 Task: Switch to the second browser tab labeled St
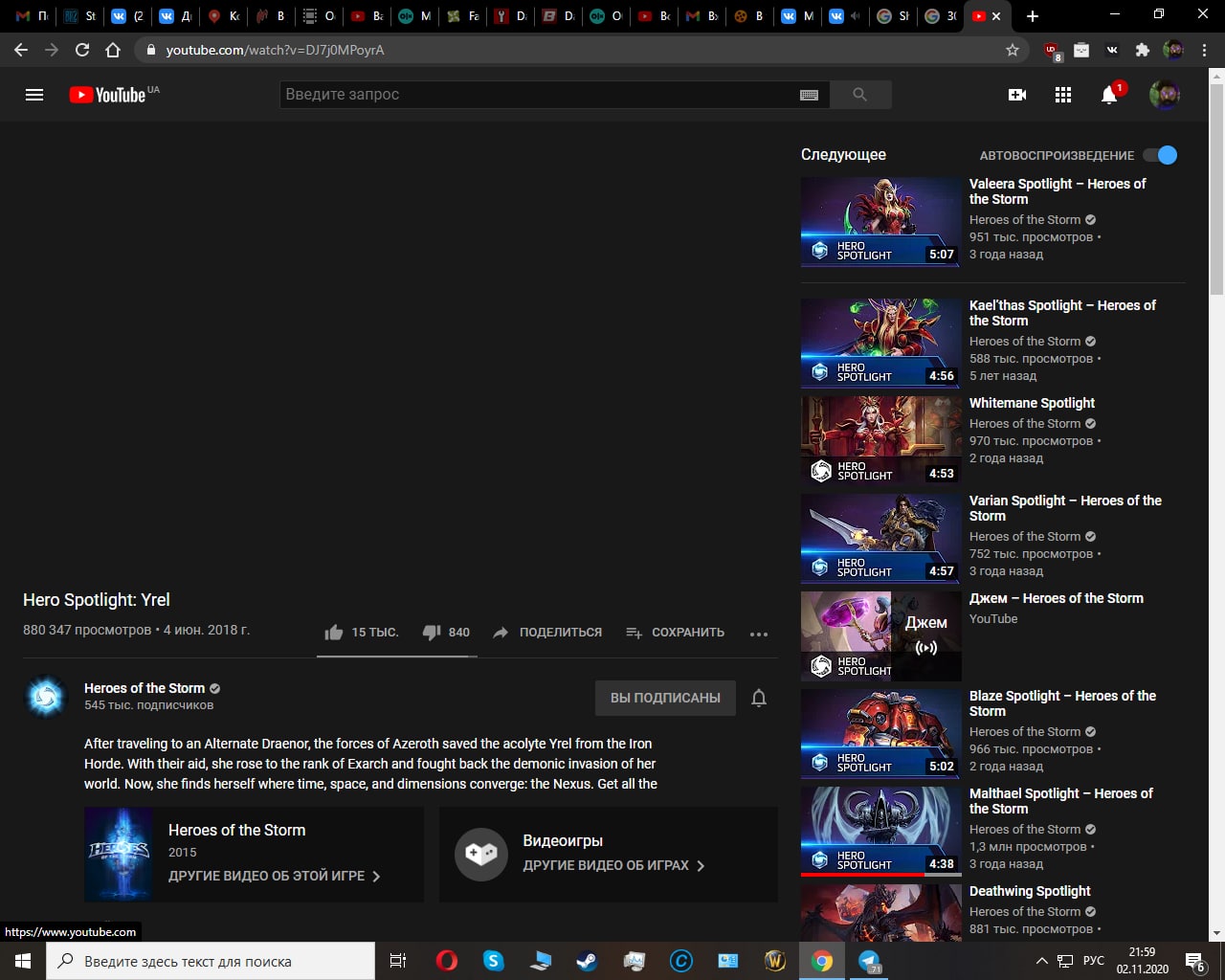[80, 16]
